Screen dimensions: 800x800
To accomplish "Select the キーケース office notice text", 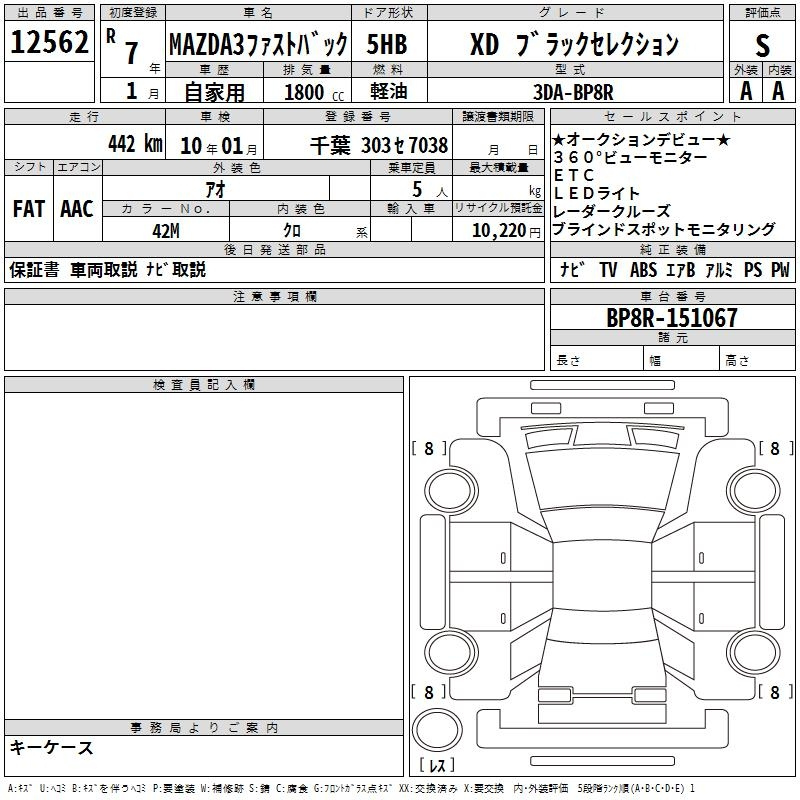I will pos(52,748).
